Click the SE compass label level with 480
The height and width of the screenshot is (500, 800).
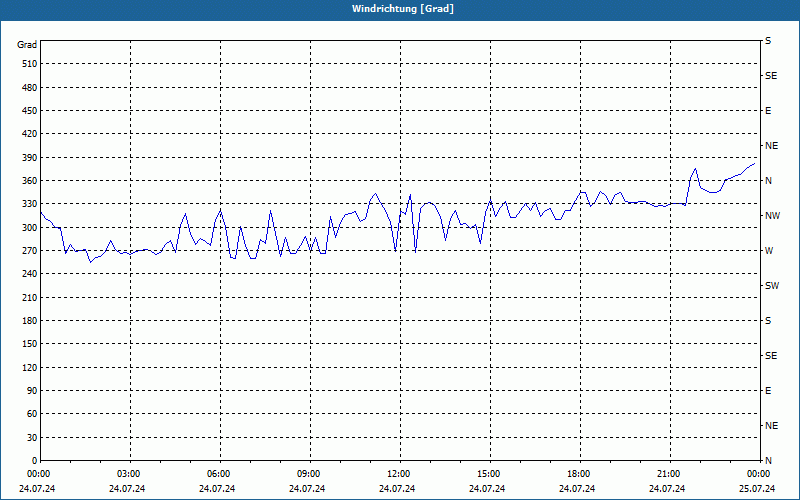pos(771,76)
